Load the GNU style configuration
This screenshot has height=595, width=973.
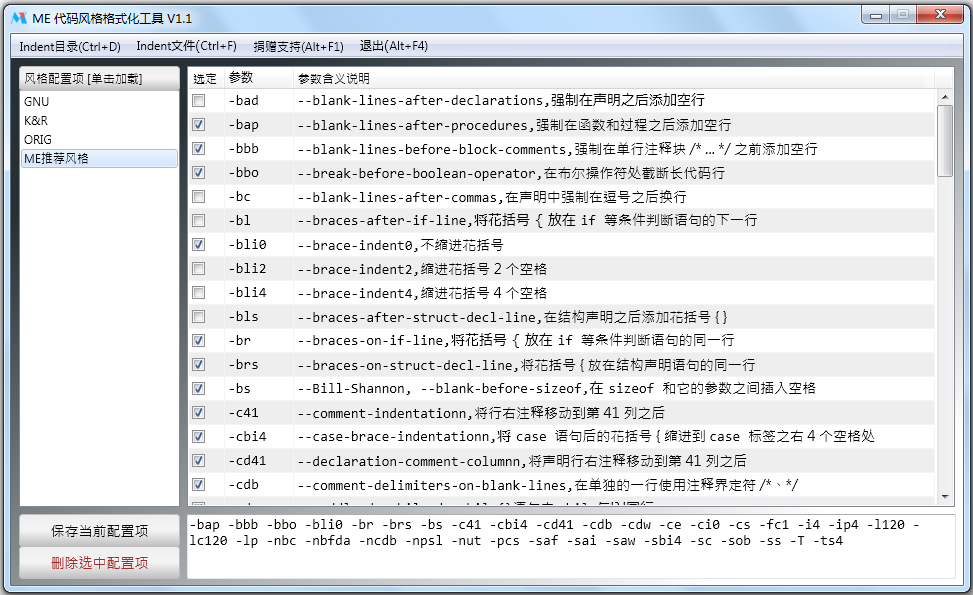[x=99, y=102]
